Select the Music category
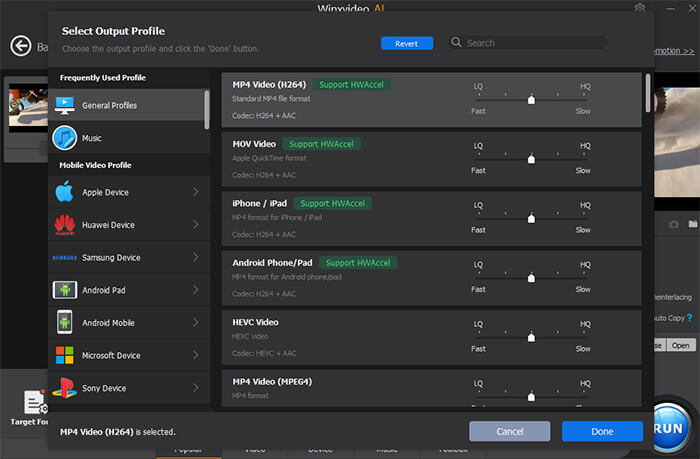The height and width of the screenshot is (459, 700). pyautogui.click(x=129, y=138)
